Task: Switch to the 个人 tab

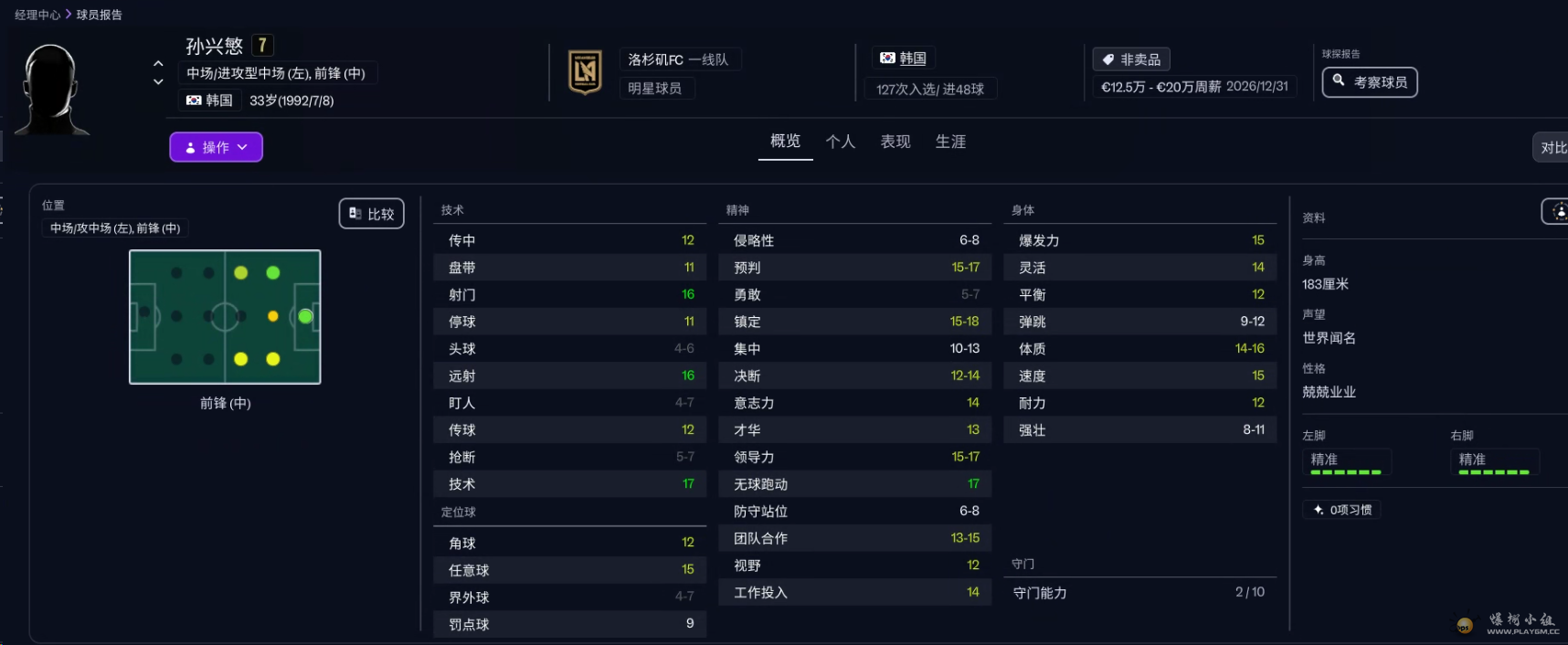Action: click(x=840, y=142)
